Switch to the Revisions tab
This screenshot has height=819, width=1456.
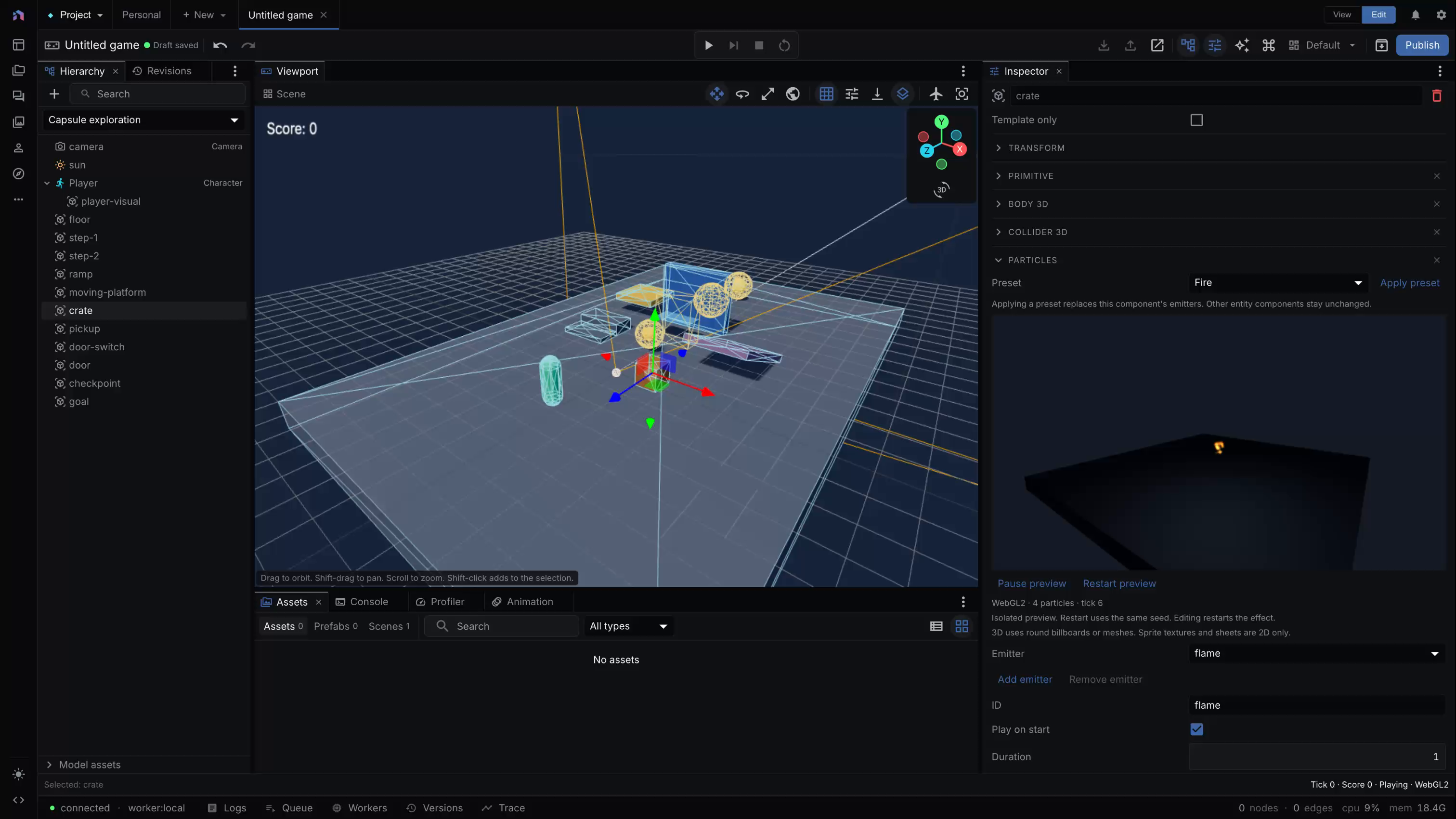tap(163, 71)
